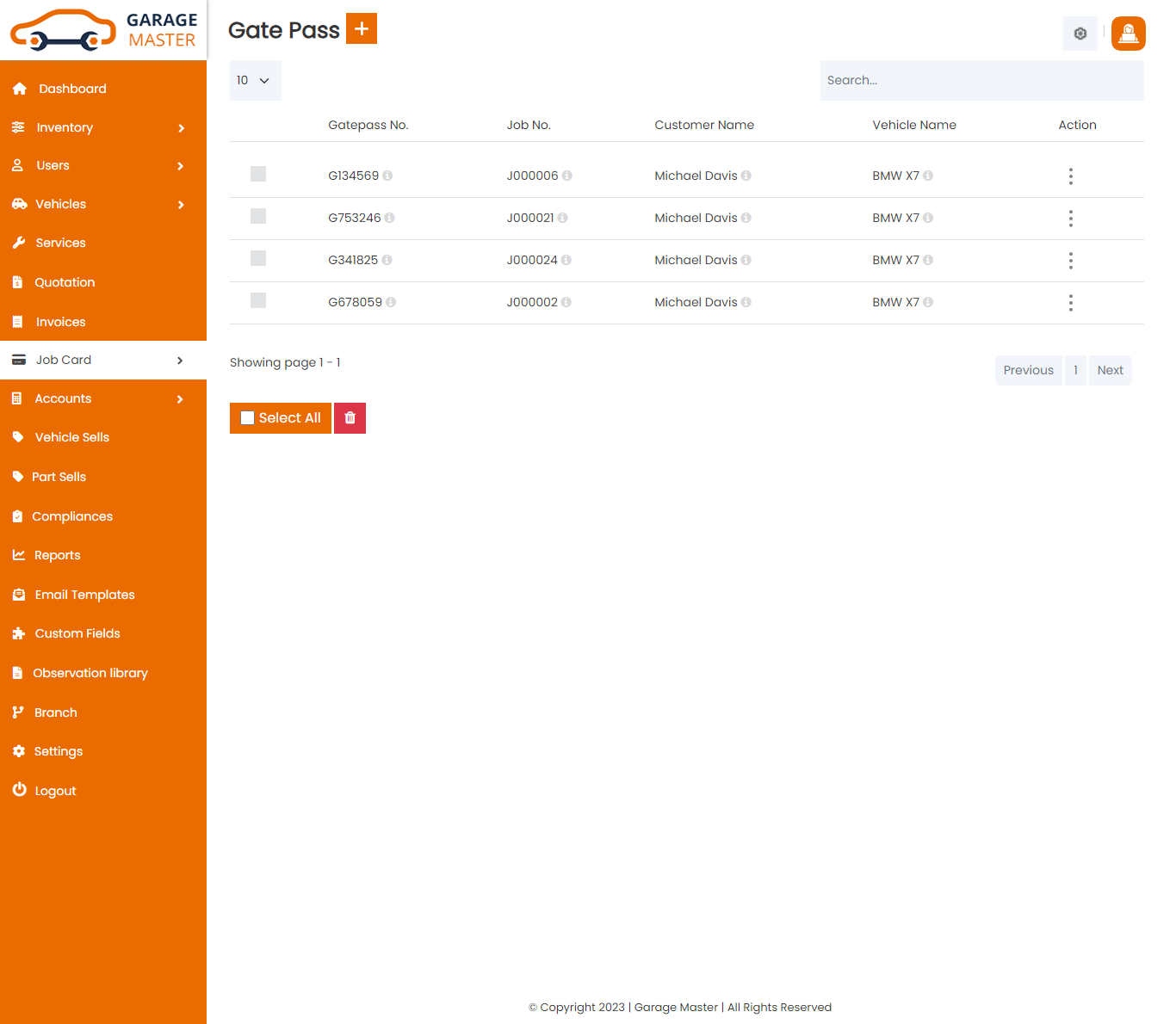This screenshot has height=1024, width=1176.
Task: Click the Search input field
Action: tap(981, 81)
